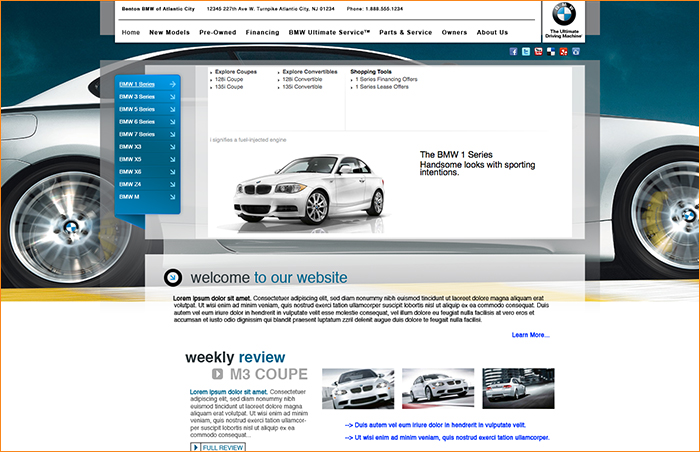Select BMW 3 Series in sidebar
Viewport: 700px width, 452px height.
137,96
